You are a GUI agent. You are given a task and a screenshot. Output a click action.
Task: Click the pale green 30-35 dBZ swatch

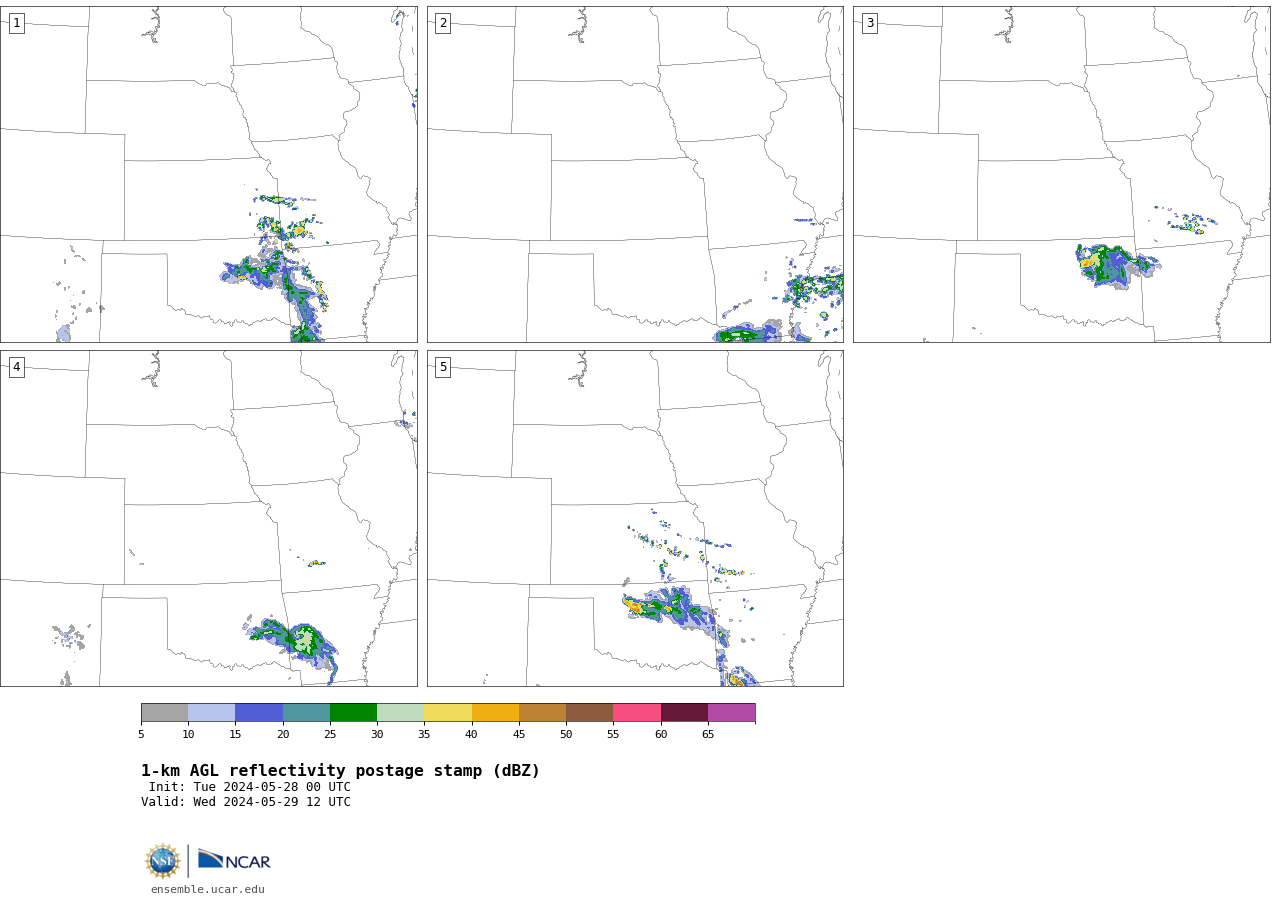400,712
